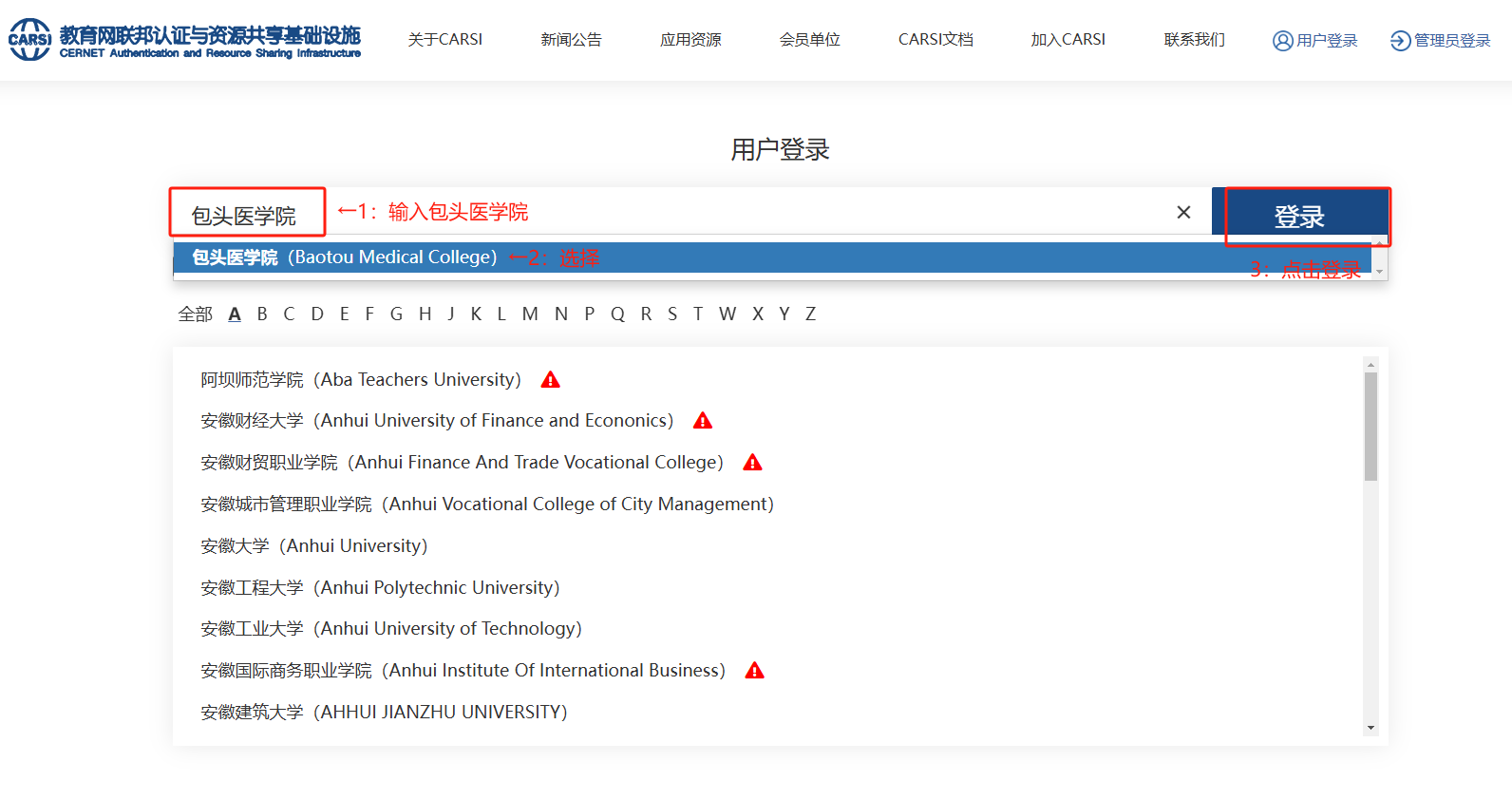Select 安徽大学 Anhui University

pyautogui.click(x=314, y=546)
